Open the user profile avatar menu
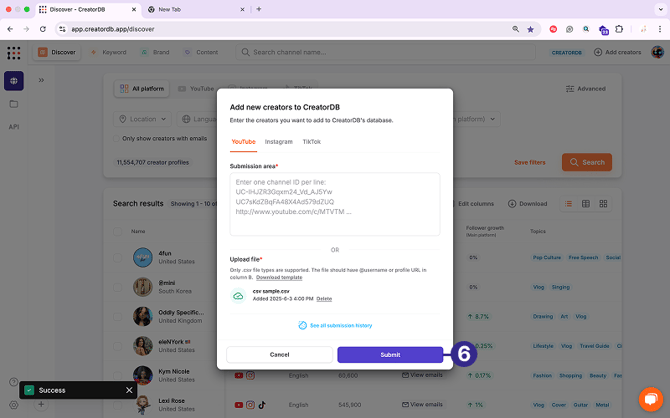This screenshot has height=418, width=670. pyautogui.click(x=658, y=52)
